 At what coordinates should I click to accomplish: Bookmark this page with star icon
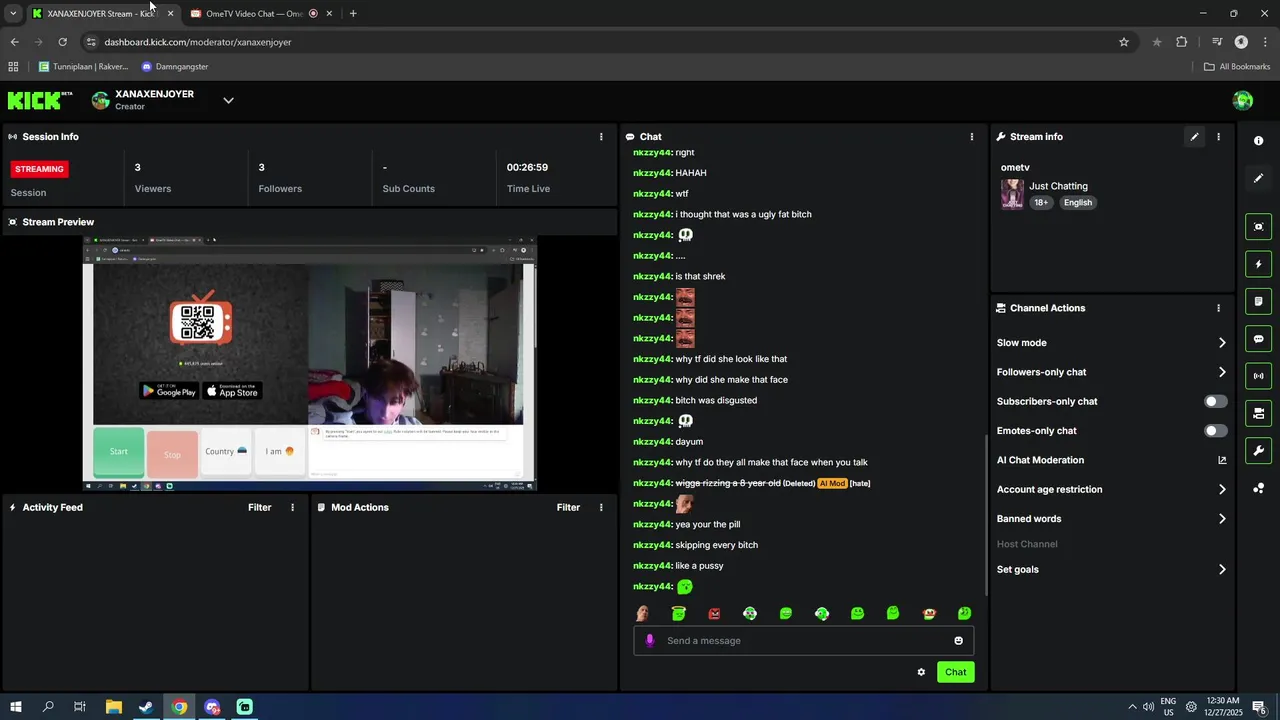tap(1124, 42)
